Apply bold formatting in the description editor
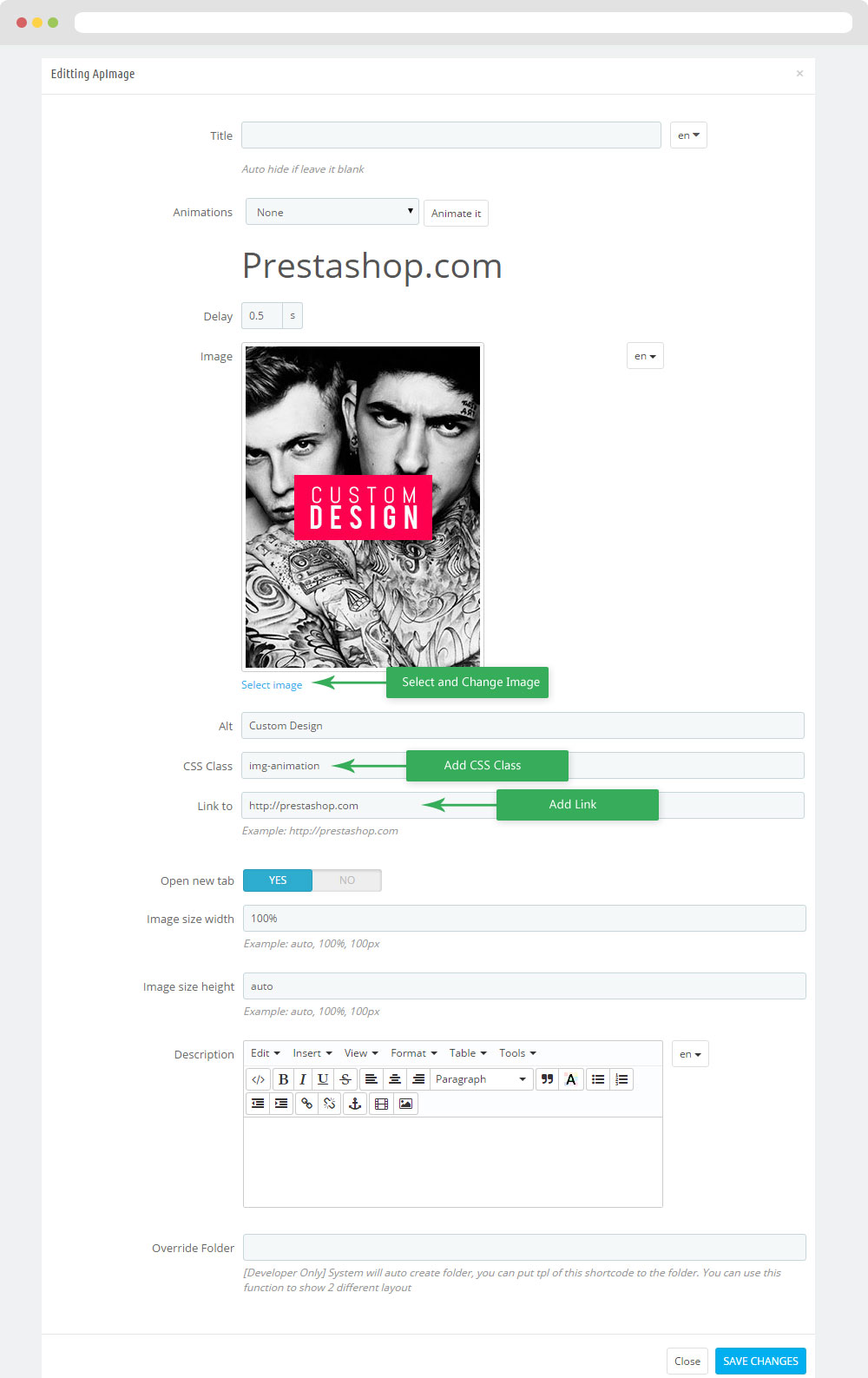Viewport: 868px width, 1378px height. pyautogui.click(x=283, y=1079)
